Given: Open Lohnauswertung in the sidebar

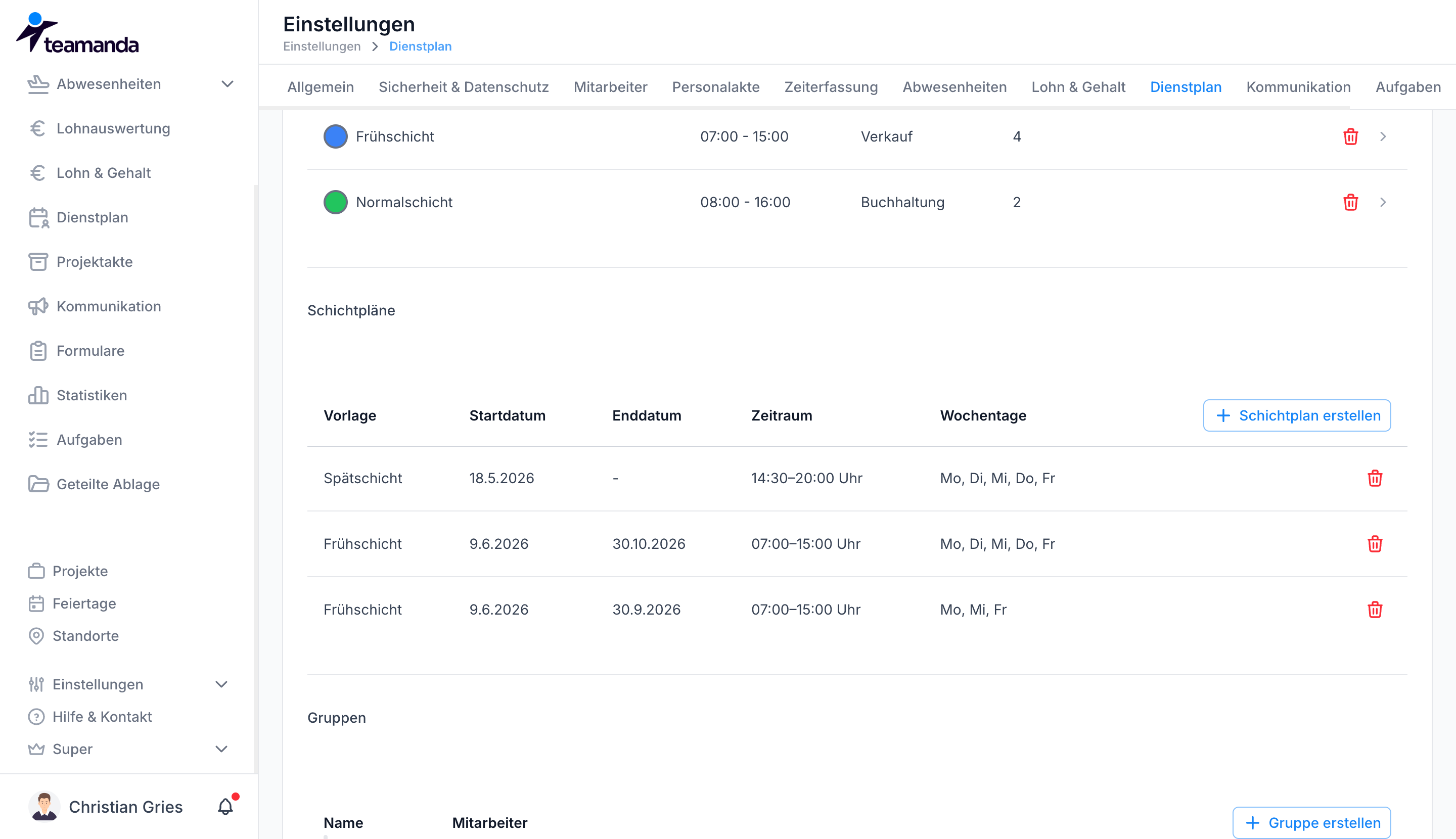Looking at the screenshot, I should (x=114, y=128).
